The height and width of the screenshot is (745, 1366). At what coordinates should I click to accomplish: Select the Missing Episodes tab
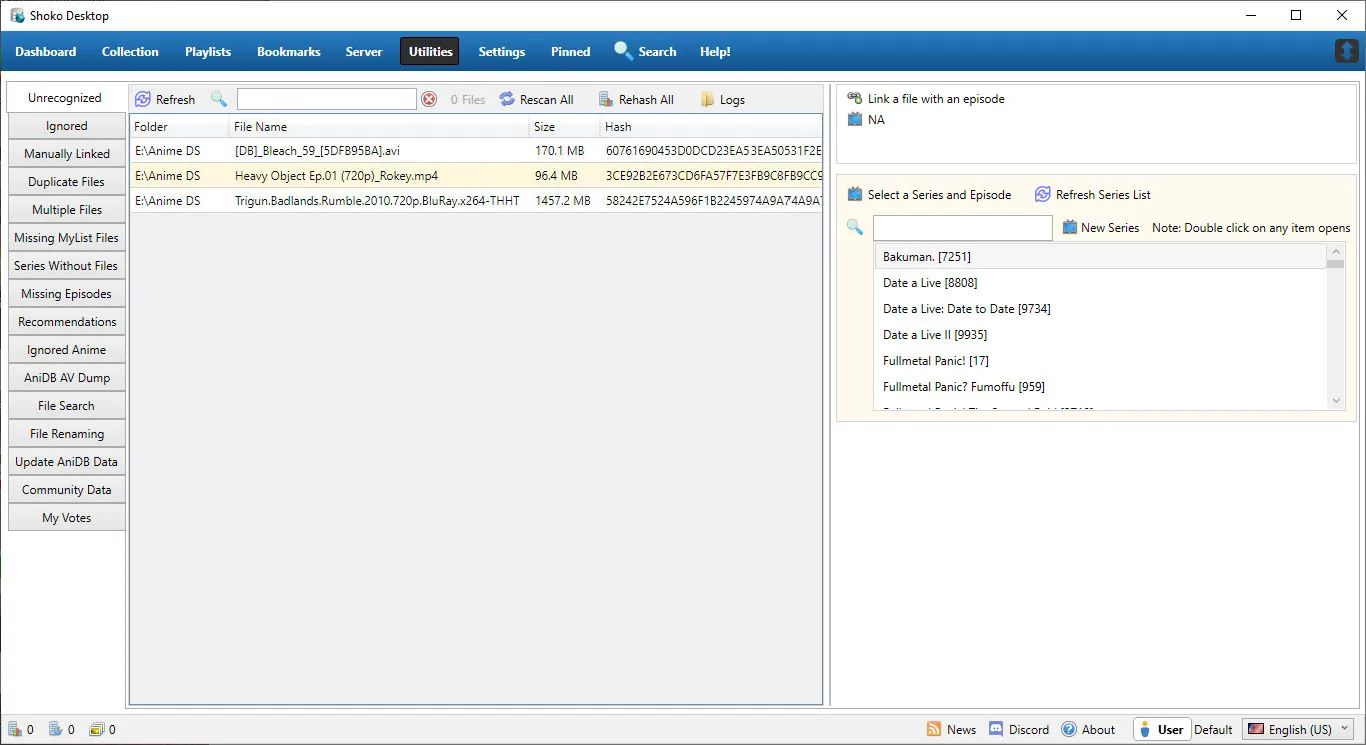pos(67,294)
